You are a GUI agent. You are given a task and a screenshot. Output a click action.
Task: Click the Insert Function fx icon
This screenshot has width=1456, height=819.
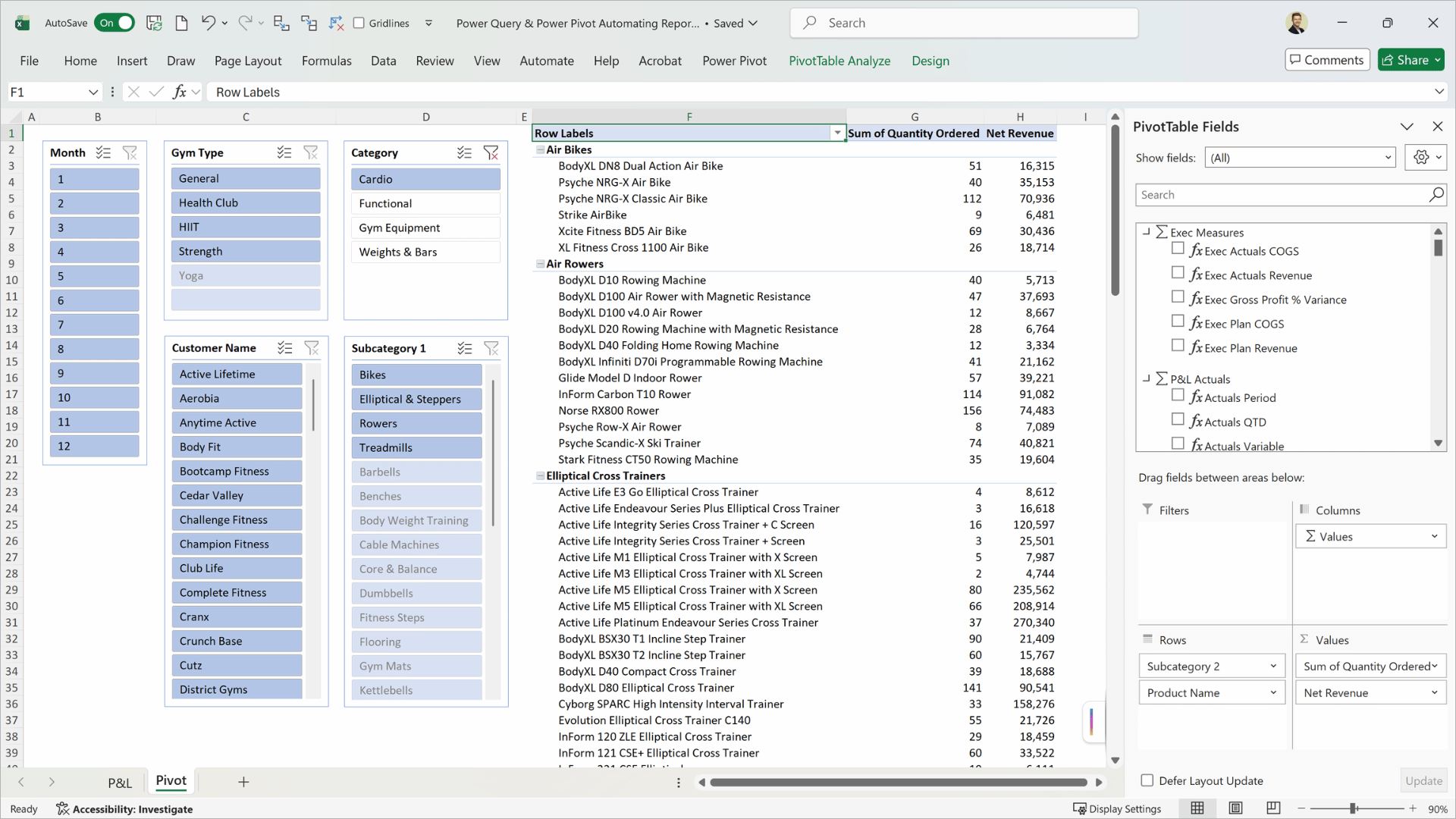point(180,92)
